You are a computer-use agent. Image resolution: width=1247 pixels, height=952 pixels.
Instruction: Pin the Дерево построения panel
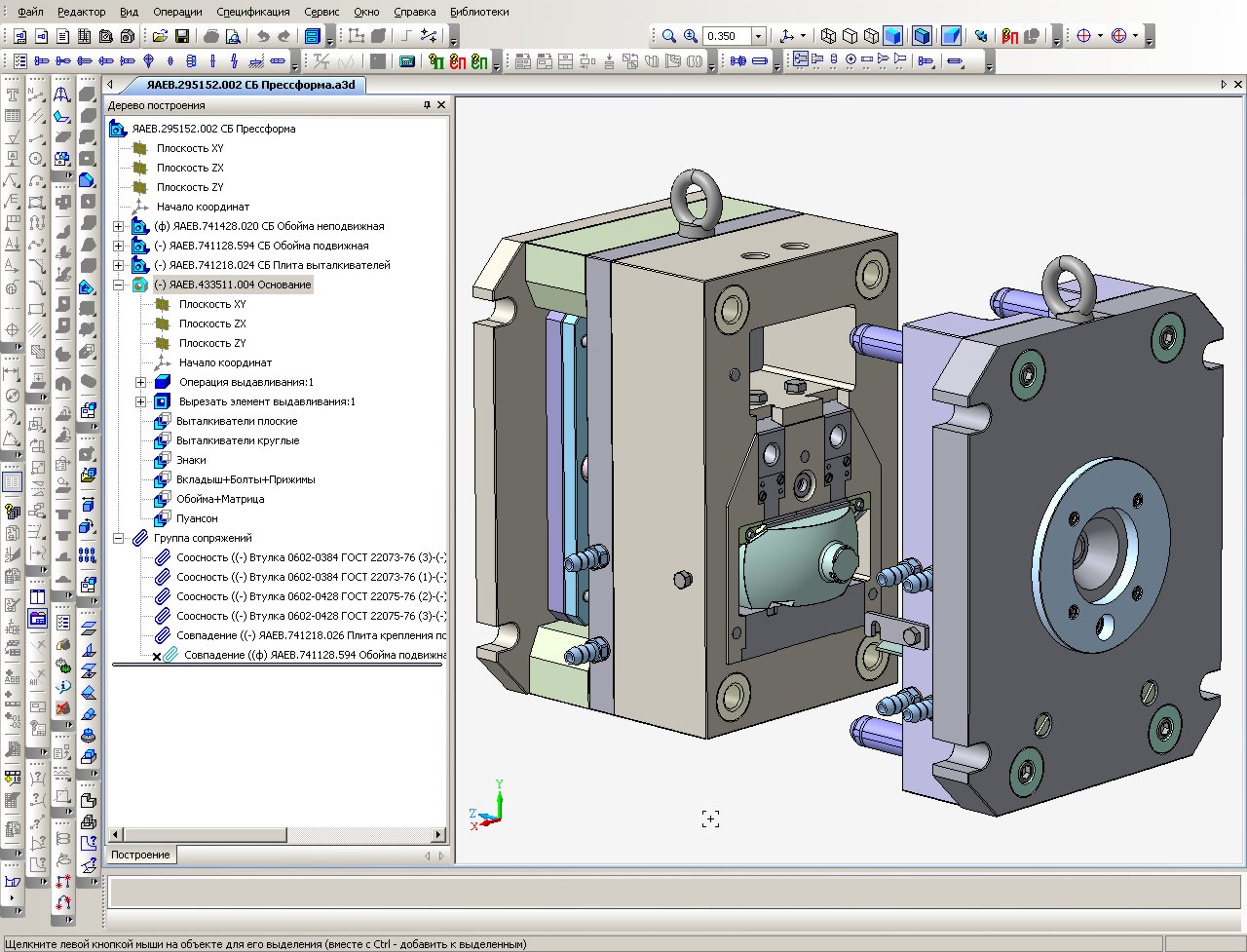coord(427,104)
